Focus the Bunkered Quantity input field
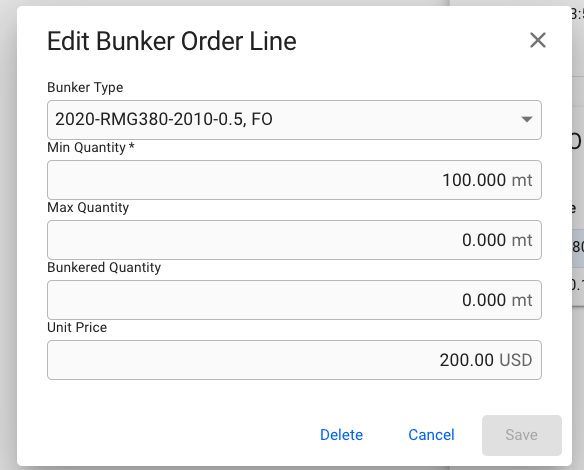Image resolution: width=584 pixels, height=470 pixels. click(x=294, y=300)
